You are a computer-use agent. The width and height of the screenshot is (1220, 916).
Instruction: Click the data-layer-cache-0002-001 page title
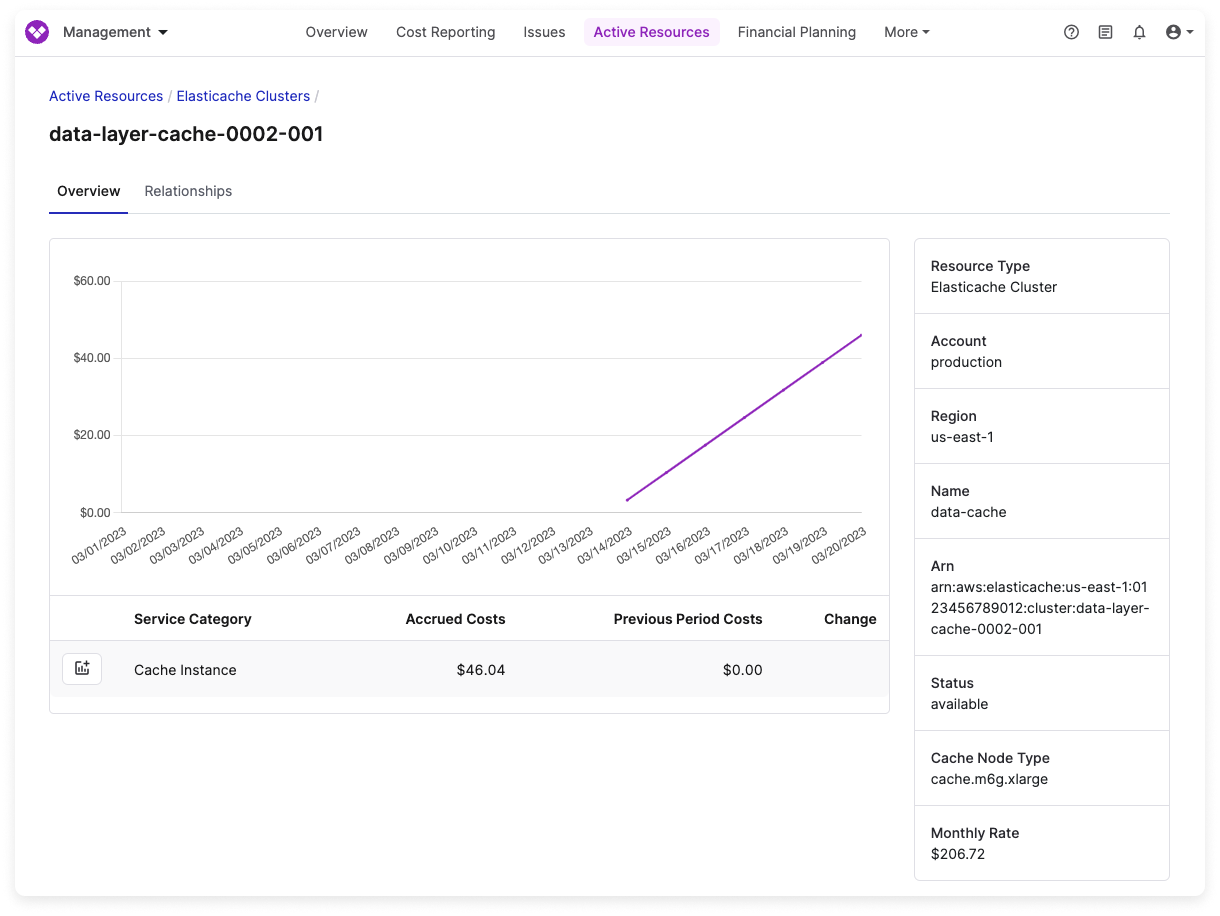186,134
